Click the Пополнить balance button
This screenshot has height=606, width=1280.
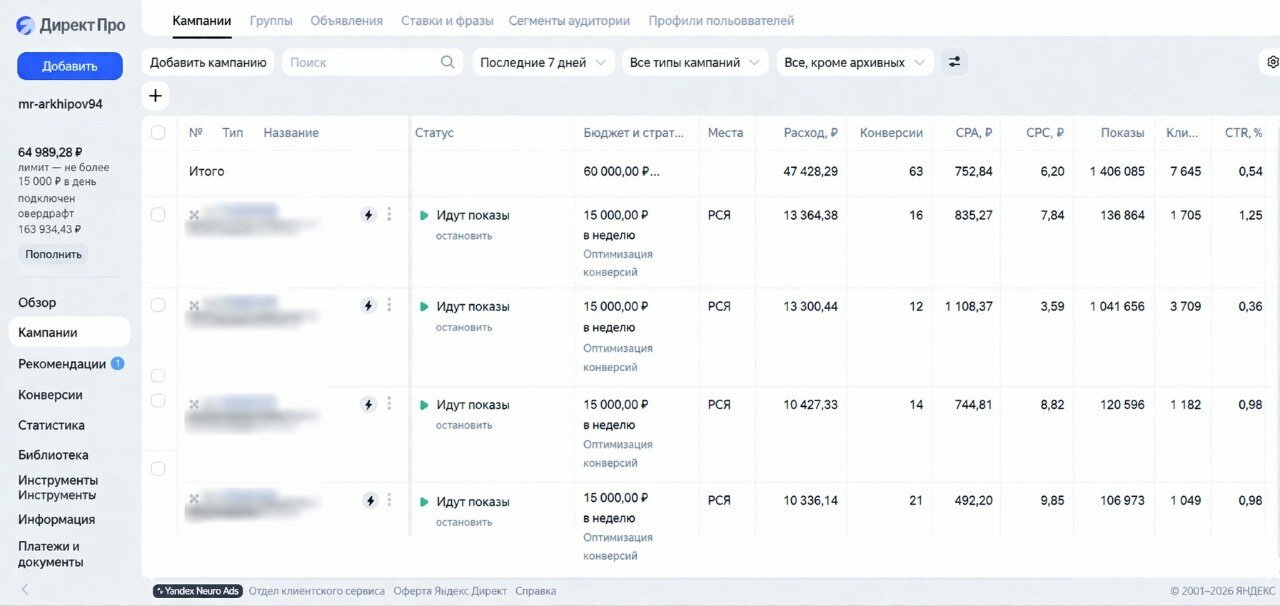pos(54,254)
